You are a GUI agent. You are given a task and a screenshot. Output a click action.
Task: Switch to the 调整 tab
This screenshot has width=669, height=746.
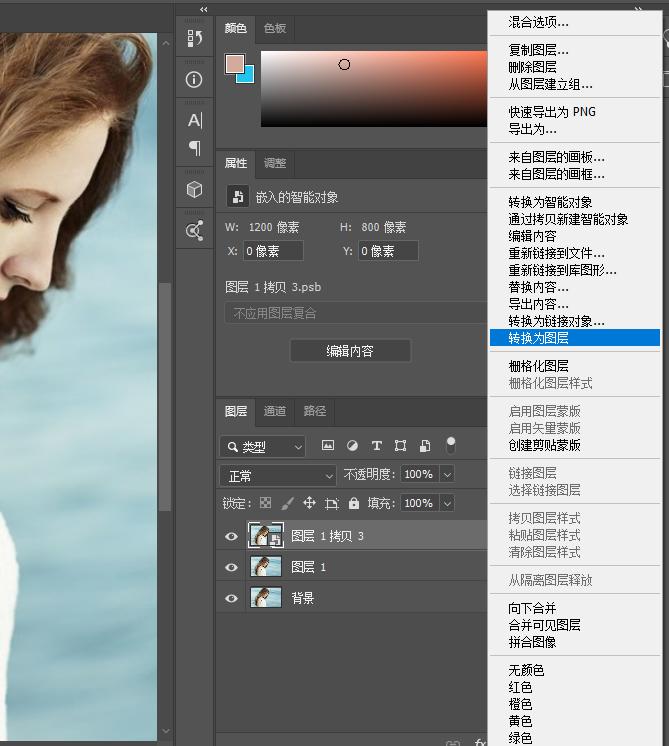(x=275, y=163)
